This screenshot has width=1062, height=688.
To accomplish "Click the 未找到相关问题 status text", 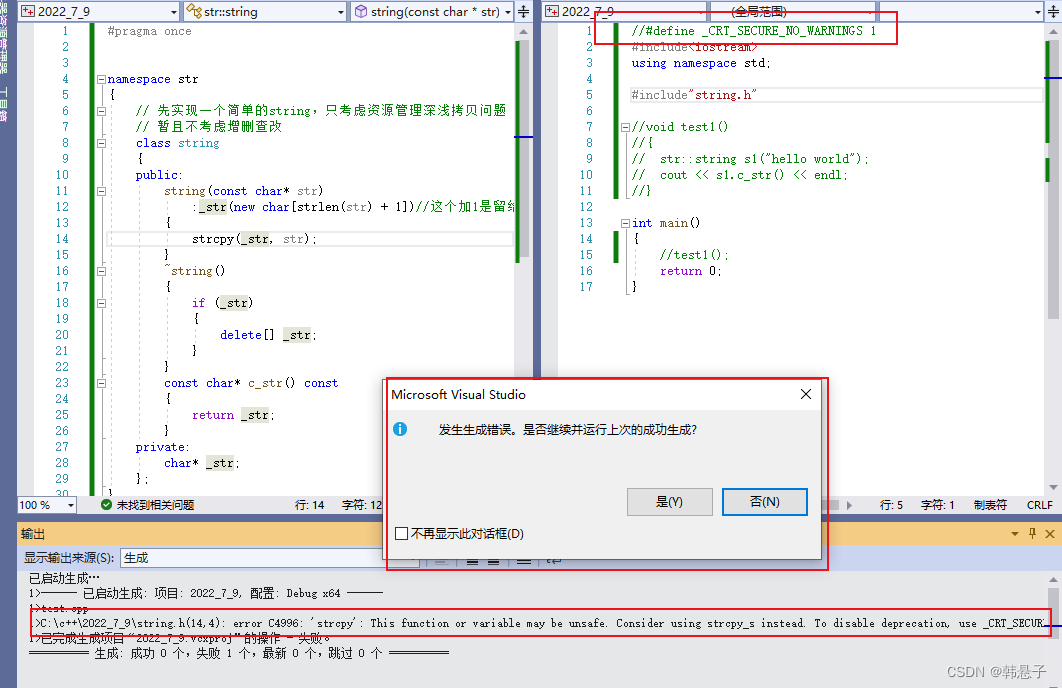I will [155, 505].
